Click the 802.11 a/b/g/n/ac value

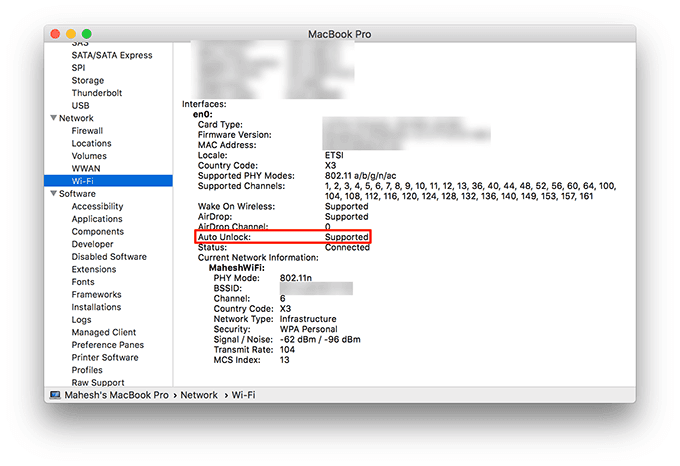tap(360, 176)
